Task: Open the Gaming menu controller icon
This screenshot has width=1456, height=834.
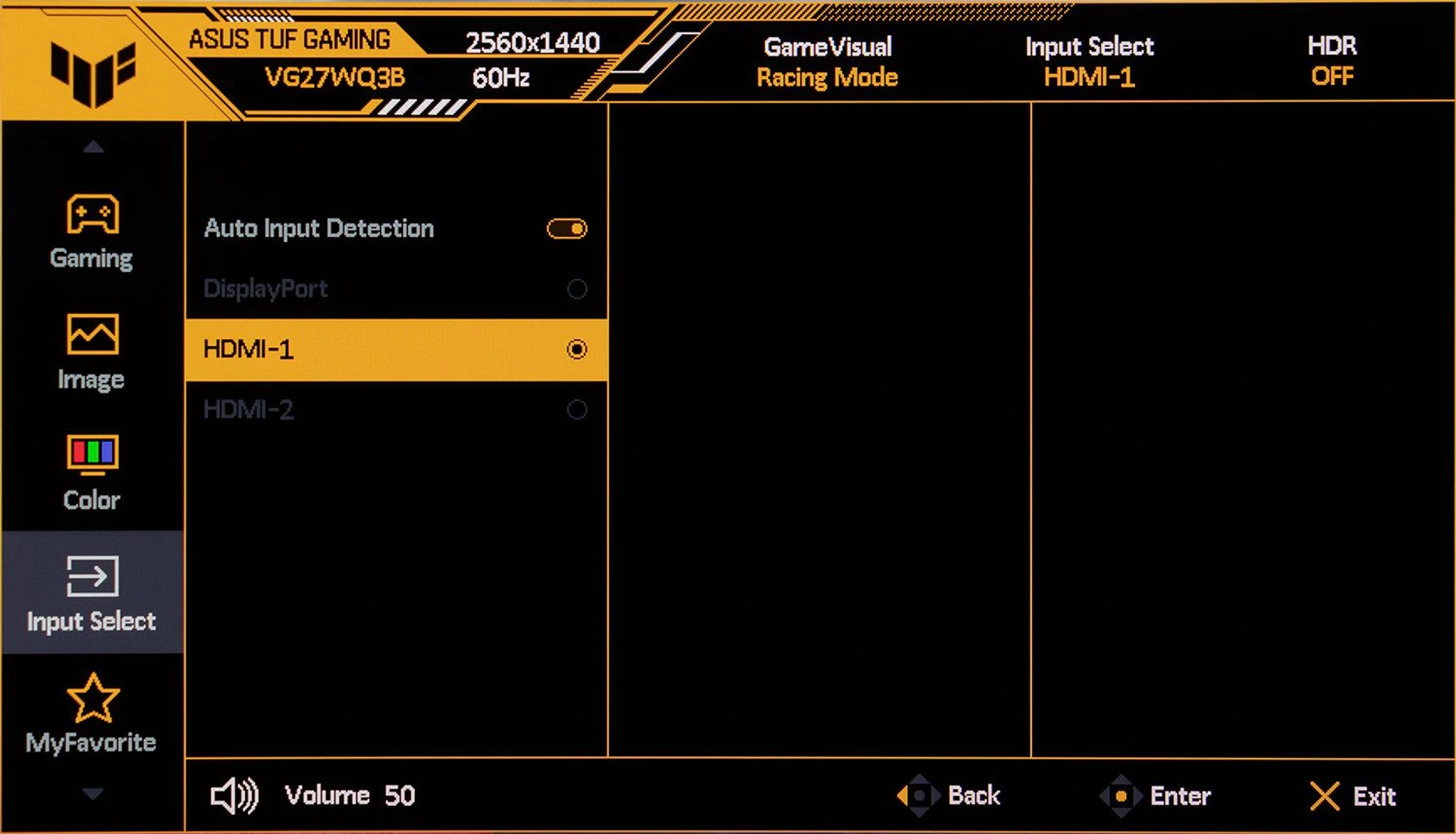Action: point(93,214)
